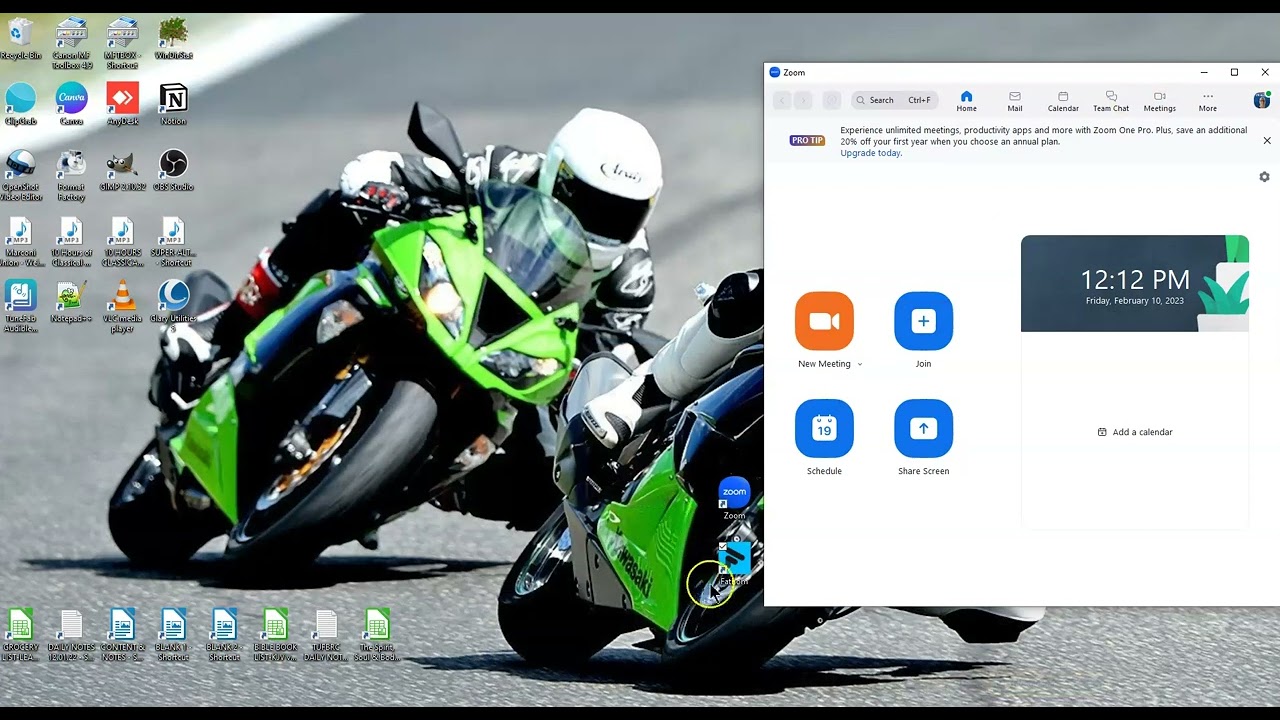This screenshot has height=720, width=1280.
Task: Click the Zoom search box
Action: click(x=895, y=100)
